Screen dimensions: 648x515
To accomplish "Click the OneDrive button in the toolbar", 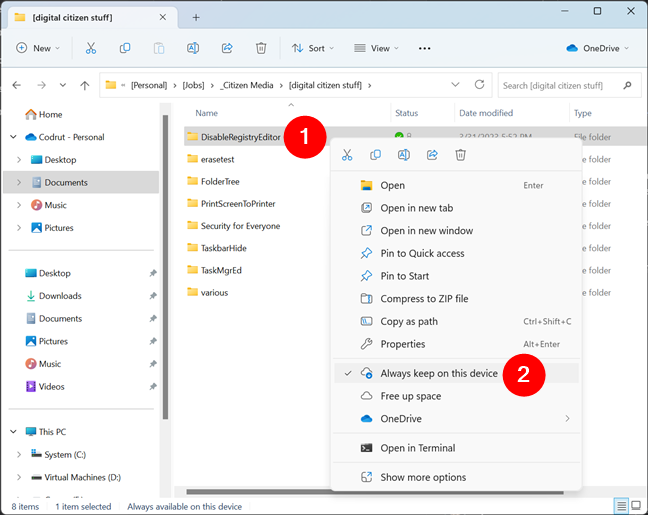I will (x=599, y=48).
